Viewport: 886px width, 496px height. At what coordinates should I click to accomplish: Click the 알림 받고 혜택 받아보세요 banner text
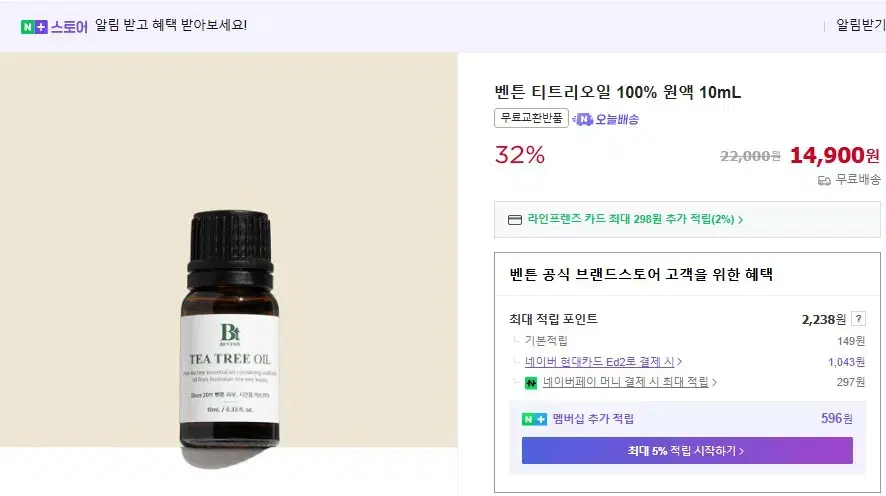[x=171, y=25]
